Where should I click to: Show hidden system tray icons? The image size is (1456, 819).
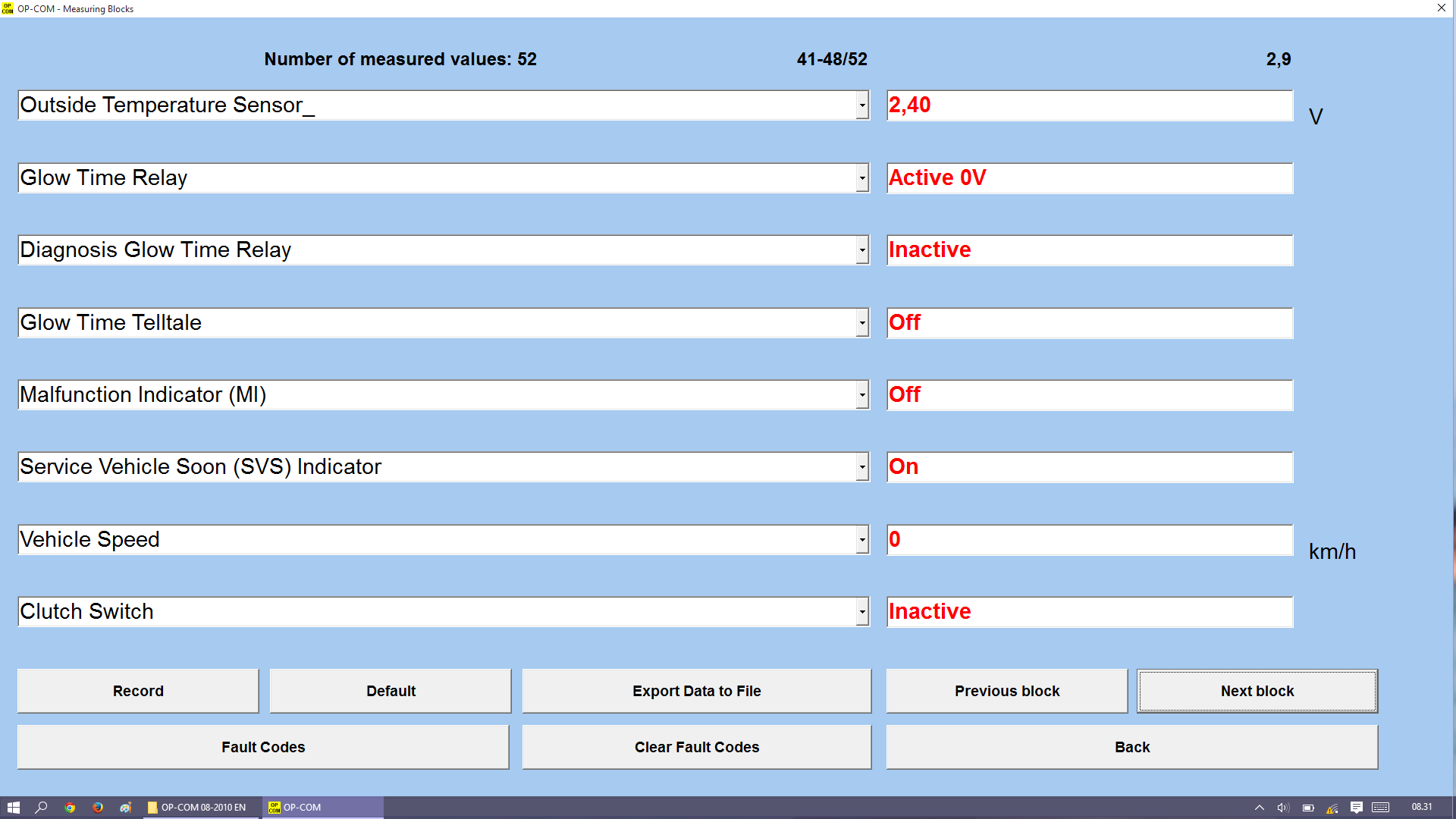1260,808
